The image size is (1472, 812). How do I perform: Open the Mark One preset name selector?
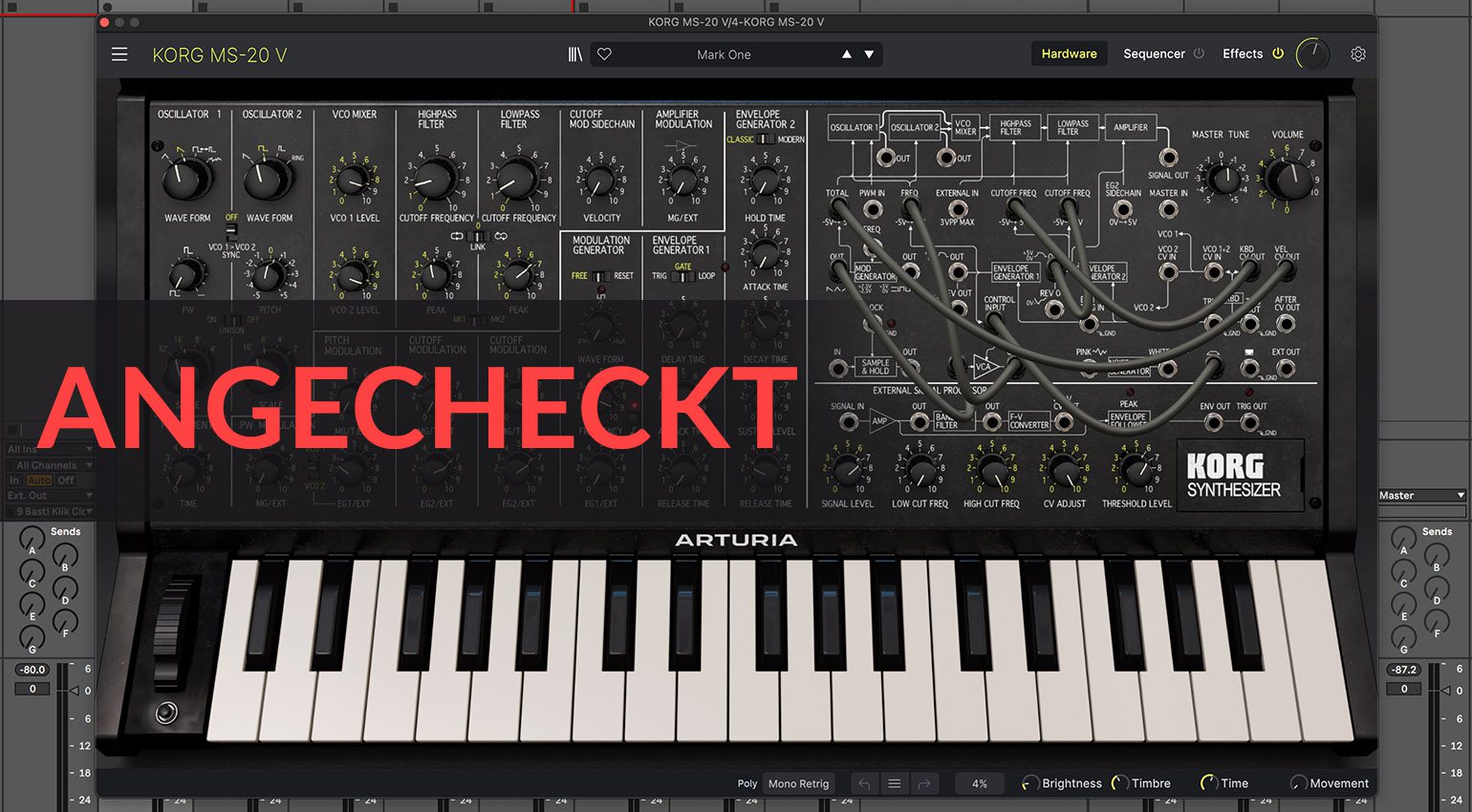724,54
